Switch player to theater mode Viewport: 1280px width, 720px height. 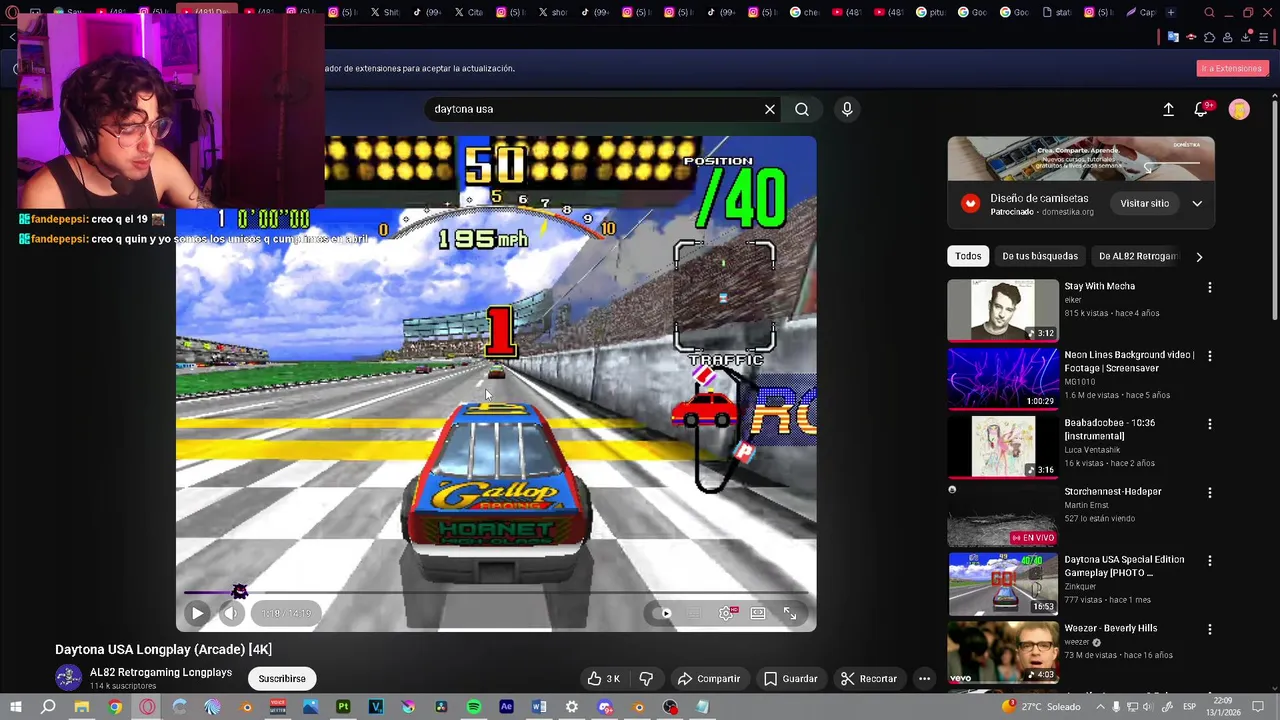click(758, 613)
